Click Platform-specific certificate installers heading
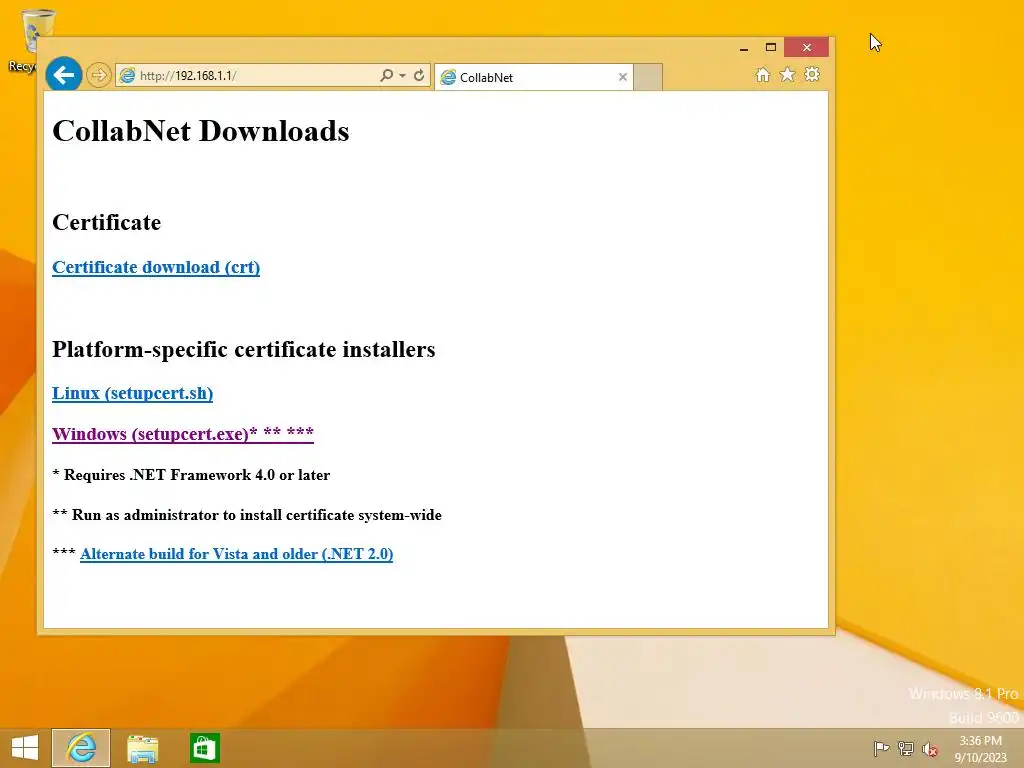The height and width of the screenshot is (768, 1024). tap(244, 349)
